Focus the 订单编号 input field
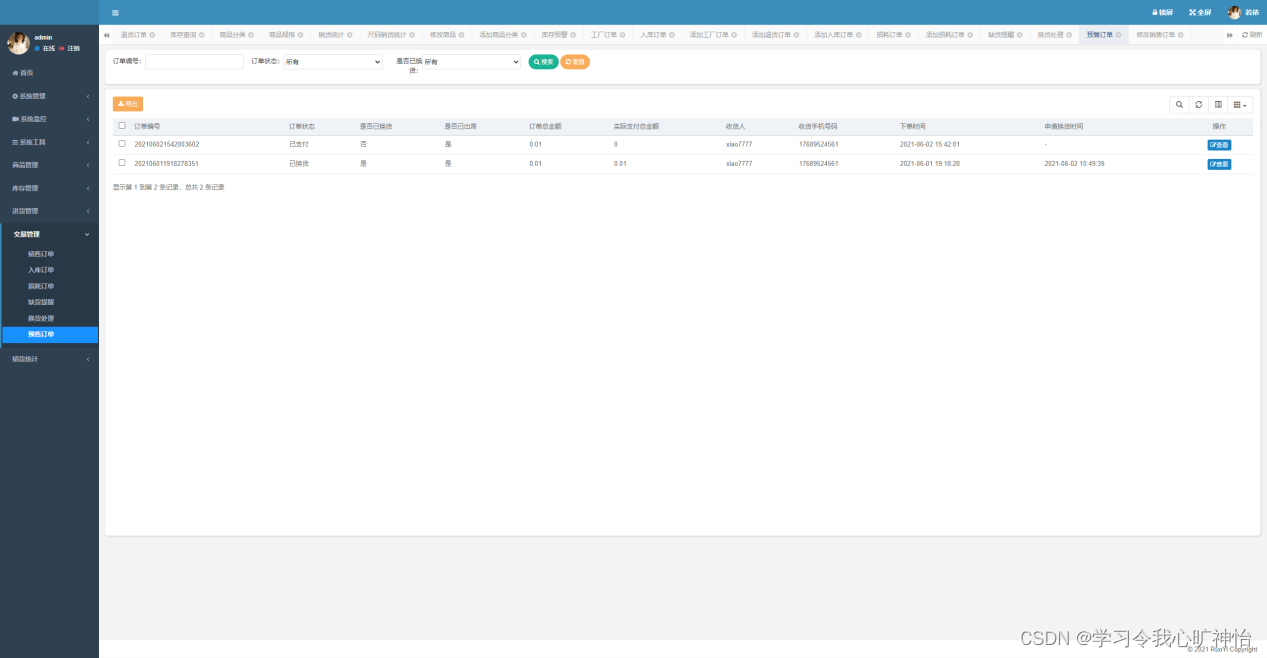The width and height of the screenshot is (1267, 658). [194, 62]
